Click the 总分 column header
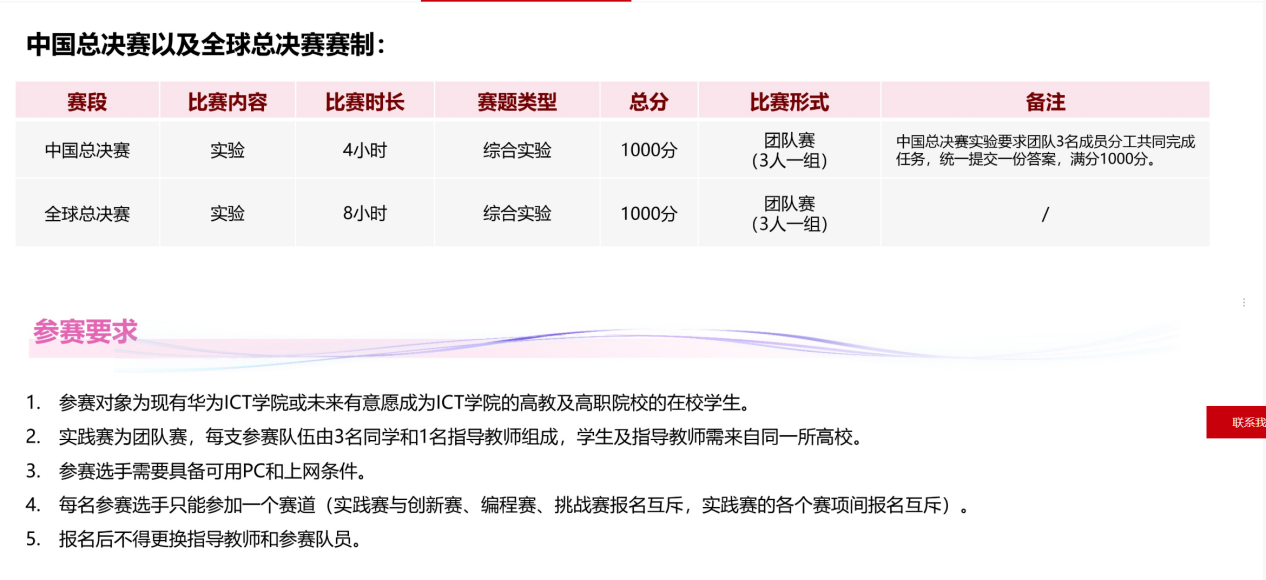The height and width of the screenshot is (580, 1266). click(648, 101)
